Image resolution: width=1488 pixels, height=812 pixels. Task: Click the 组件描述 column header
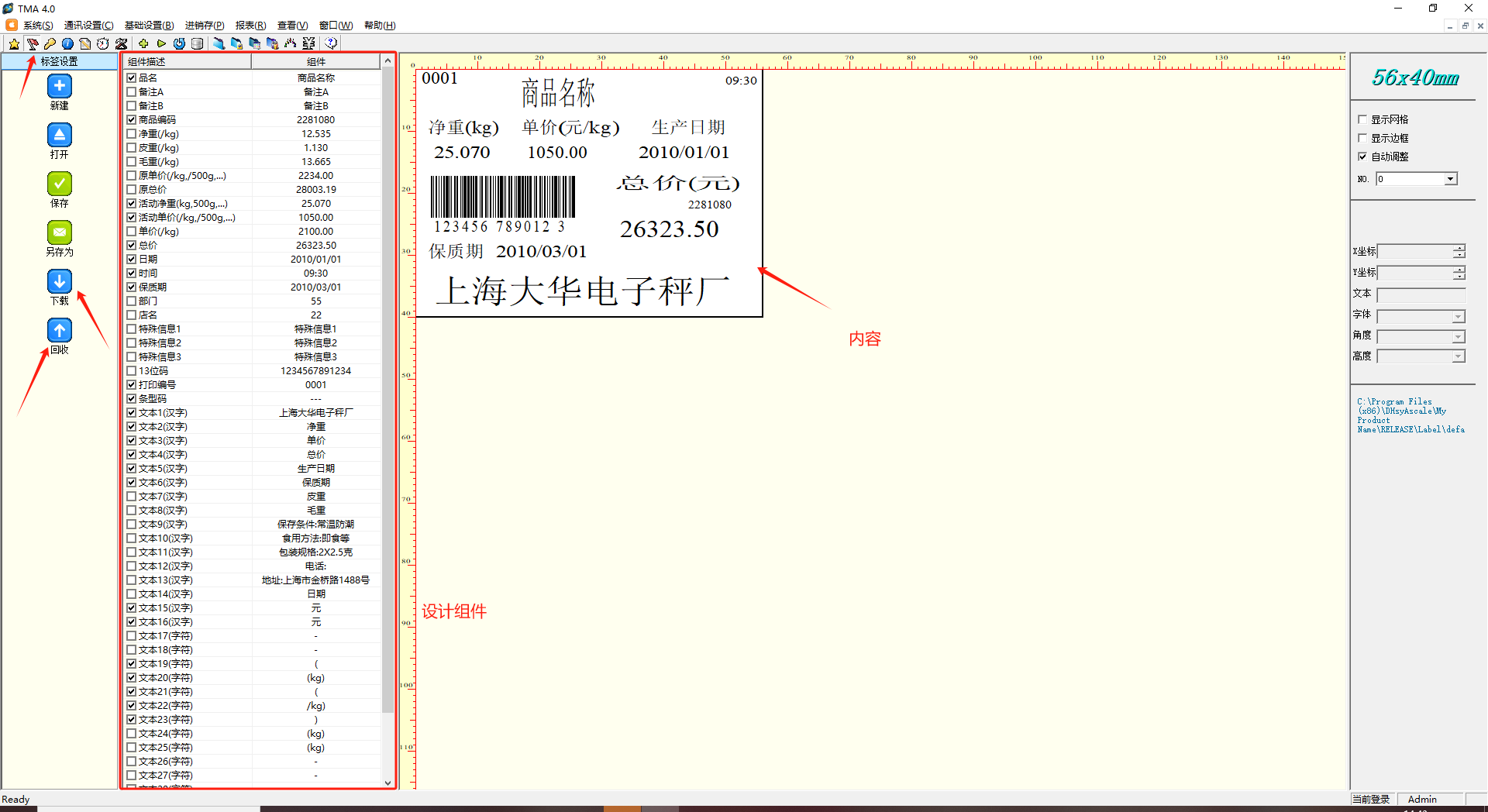coord(188,61)
